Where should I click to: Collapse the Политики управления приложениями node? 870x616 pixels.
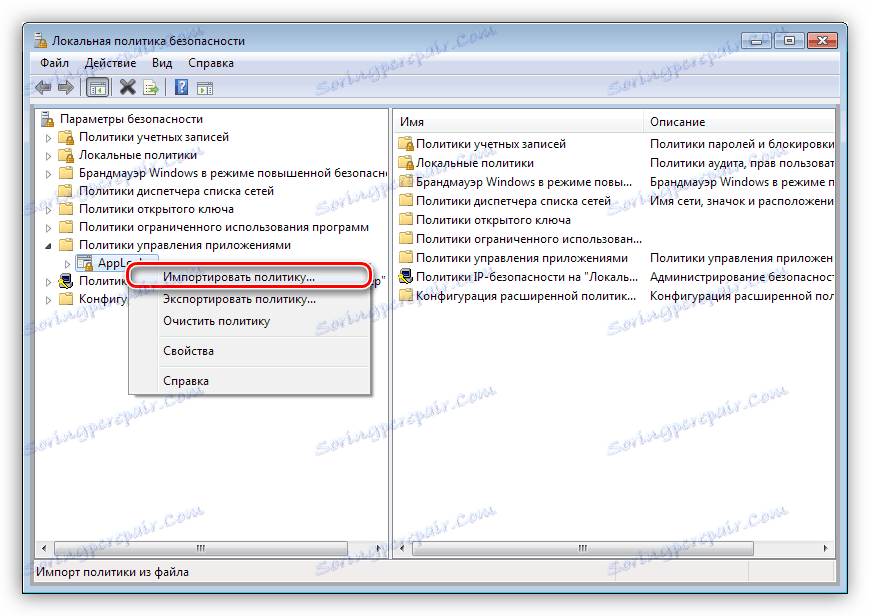tap(48, 246)
